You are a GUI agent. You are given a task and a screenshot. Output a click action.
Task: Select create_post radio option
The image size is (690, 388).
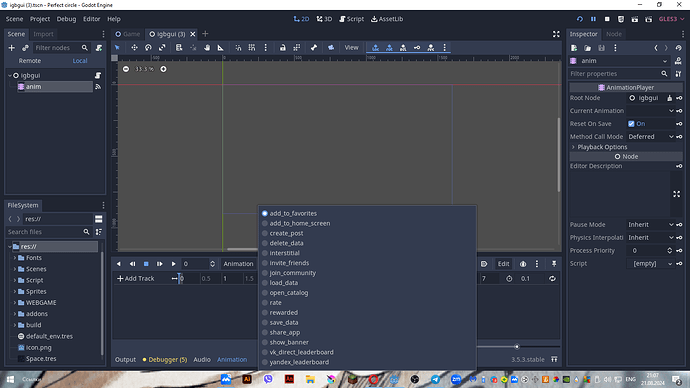(x=283, y=233)
